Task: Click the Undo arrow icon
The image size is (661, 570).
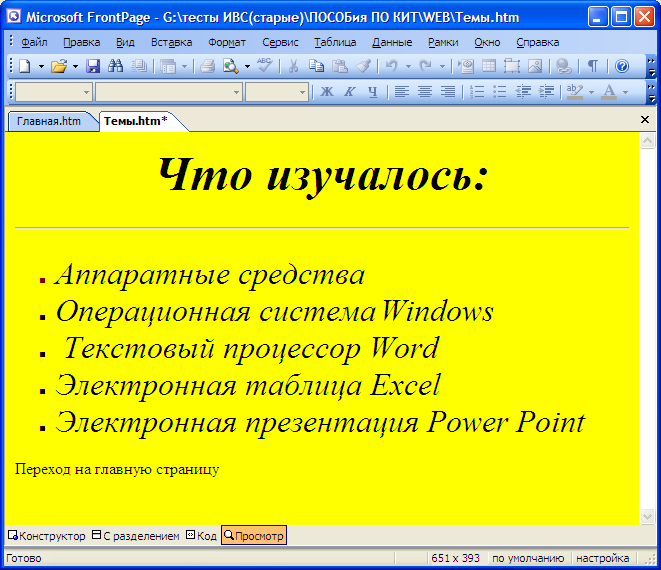Action: pos(392,66)
